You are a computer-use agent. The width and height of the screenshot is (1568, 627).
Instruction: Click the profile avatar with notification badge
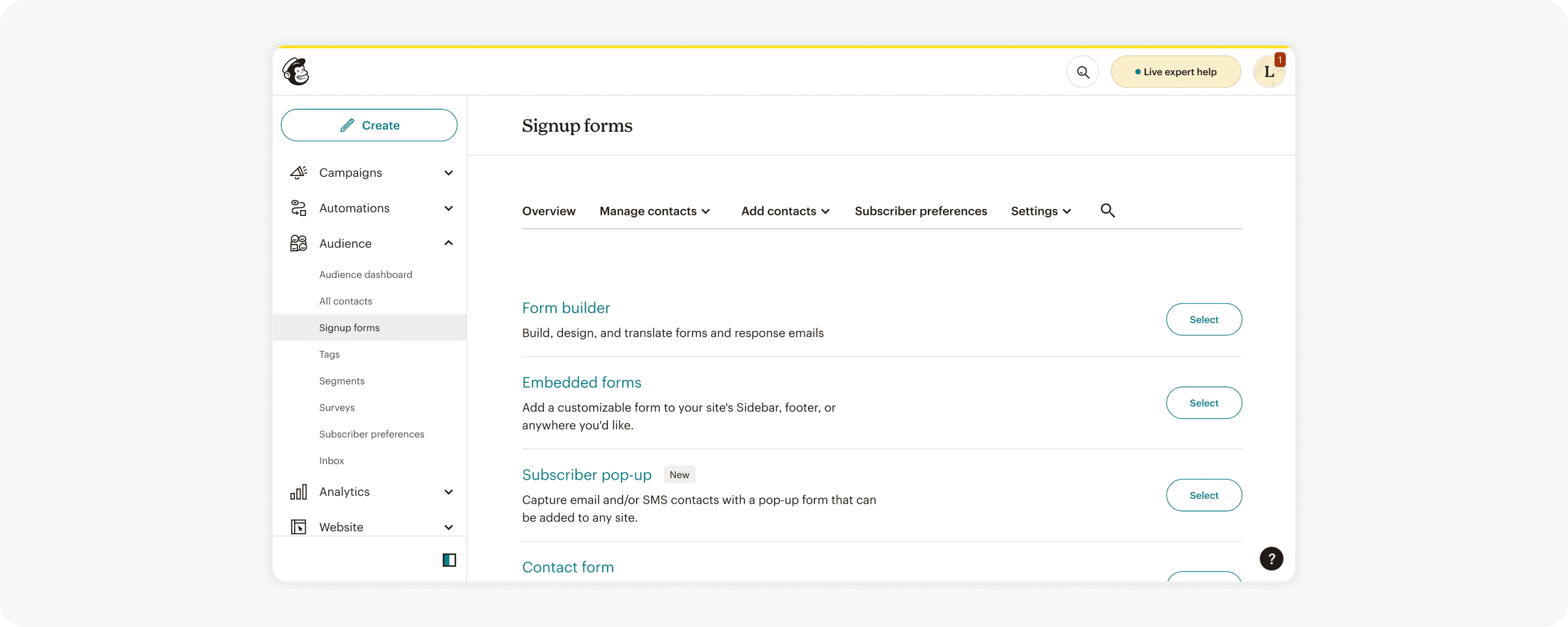(1269, 72)
